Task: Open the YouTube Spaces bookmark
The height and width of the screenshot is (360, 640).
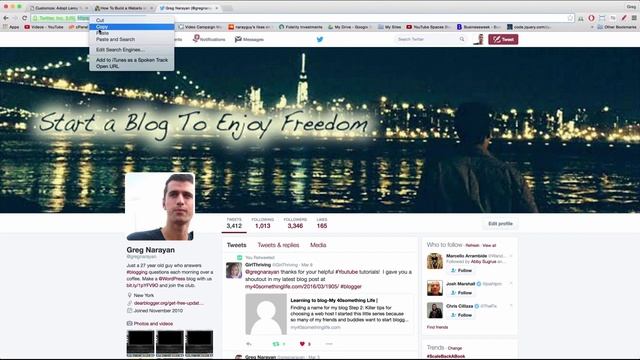Action: [x=429, y=27]
